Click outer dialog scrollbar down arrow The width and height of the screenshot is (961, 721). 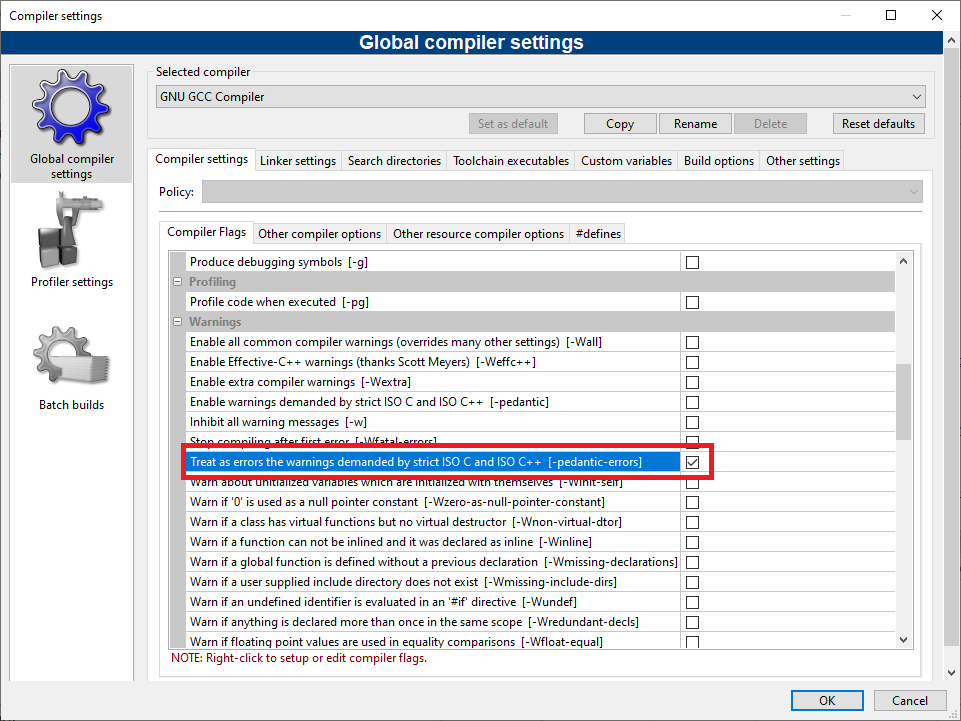[951, 672]
